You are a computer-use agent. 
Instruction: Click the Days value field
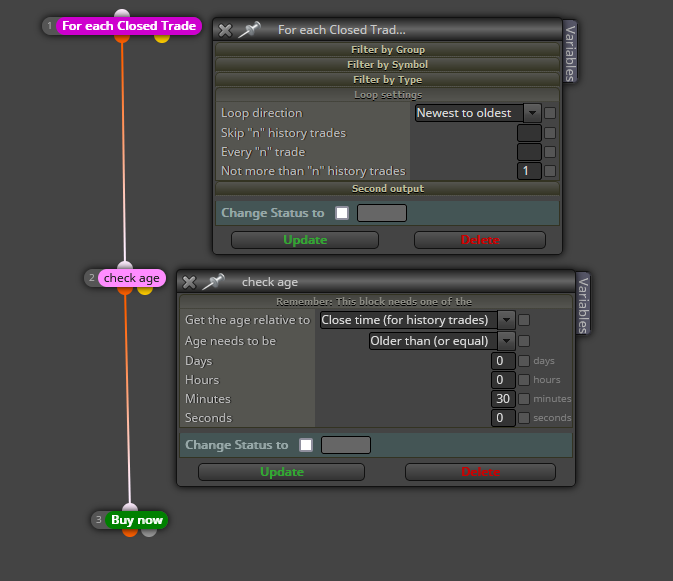click(503, 361)
